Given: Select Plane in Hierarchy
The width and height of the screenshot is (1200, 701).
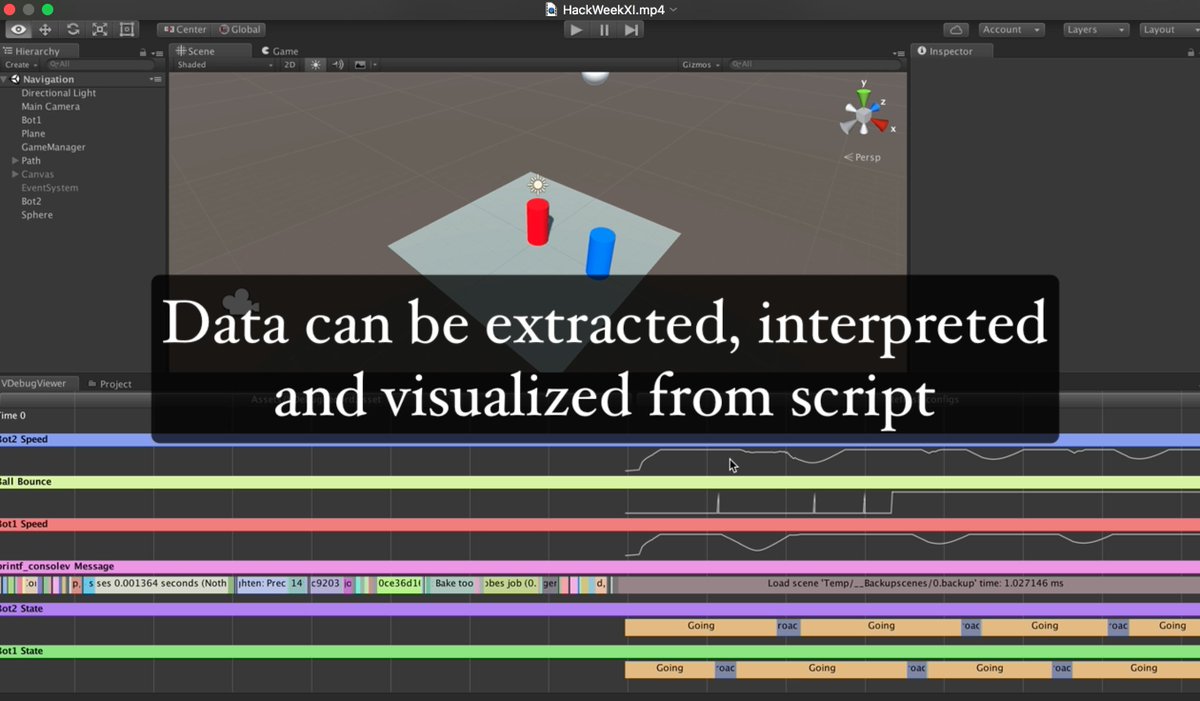Looking at the screenshot, I should 33,133.
